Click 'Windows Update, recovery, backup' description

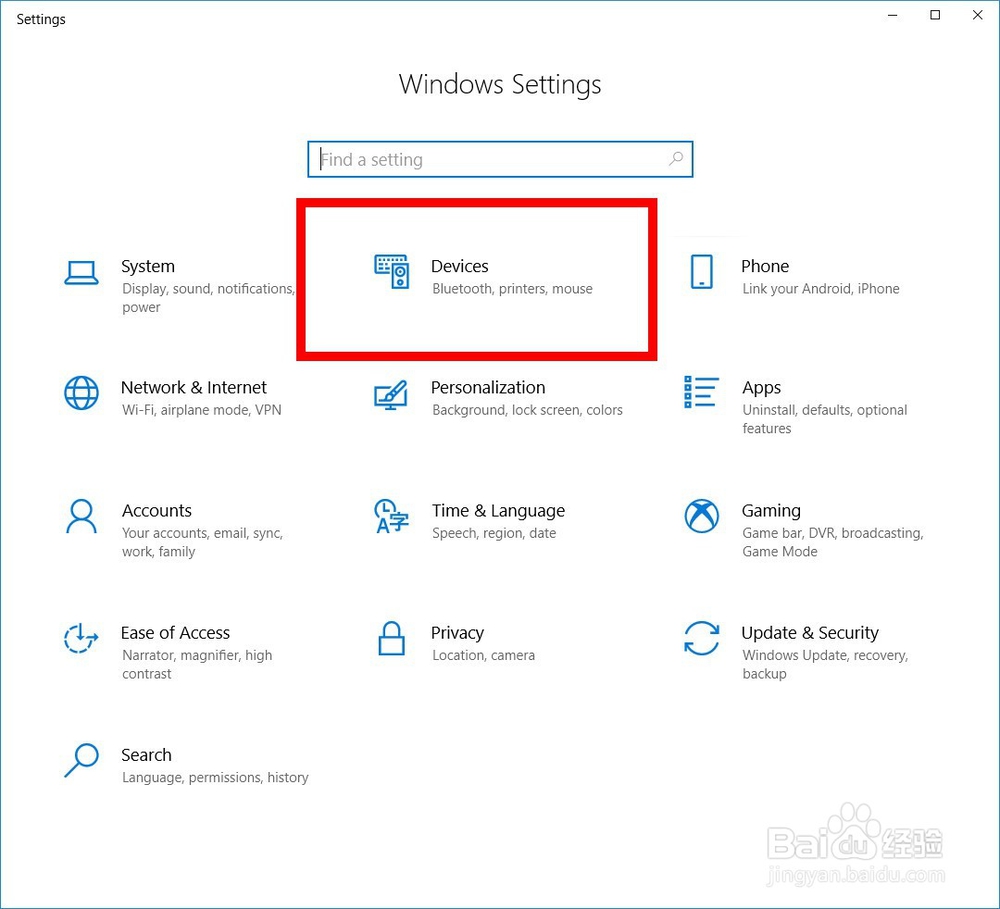coord(825,665)
